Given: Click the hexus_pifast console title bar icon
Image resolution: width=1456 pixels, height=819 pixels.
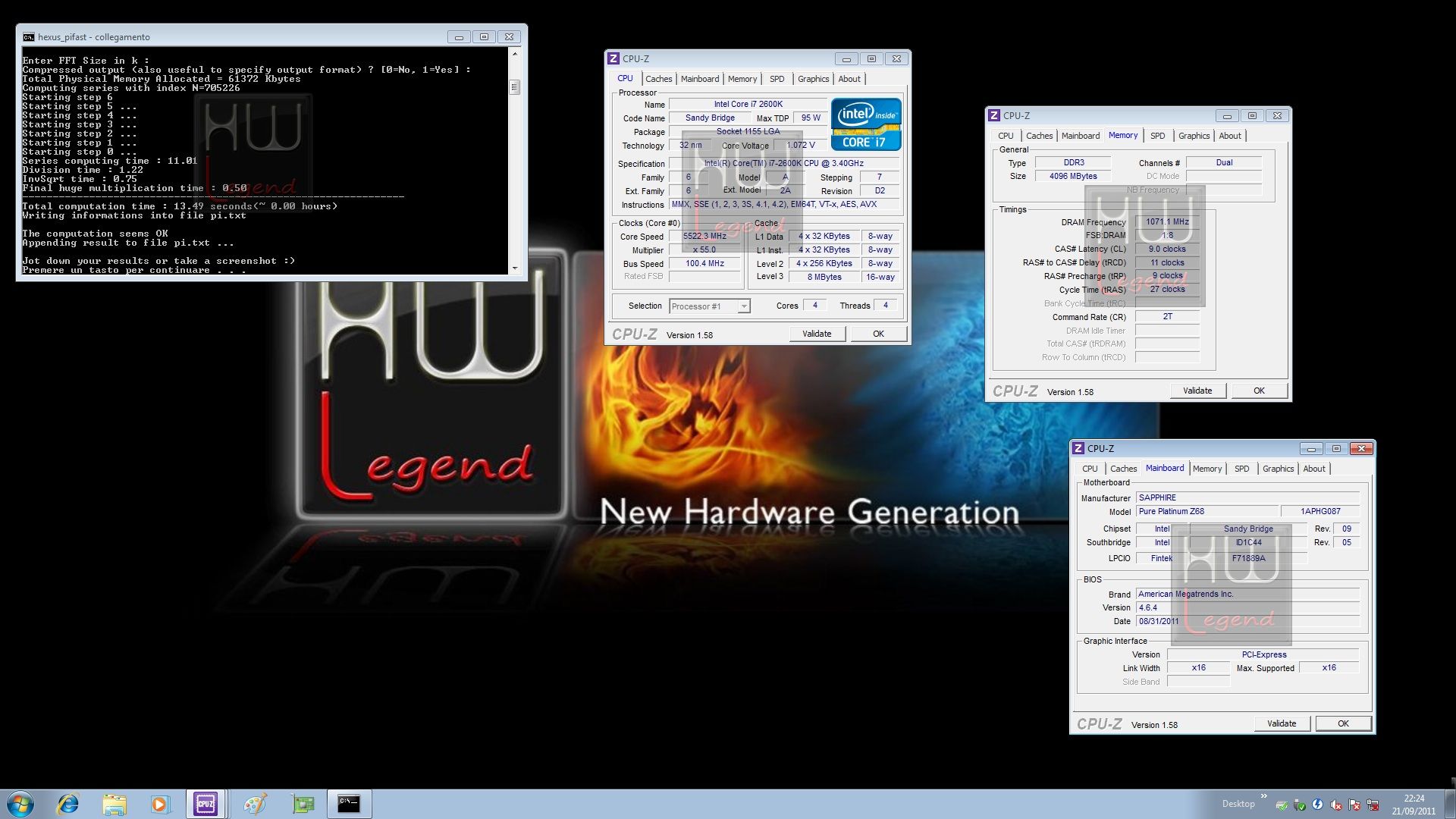Looking at the screenshot, I should [x=29, y=36].
